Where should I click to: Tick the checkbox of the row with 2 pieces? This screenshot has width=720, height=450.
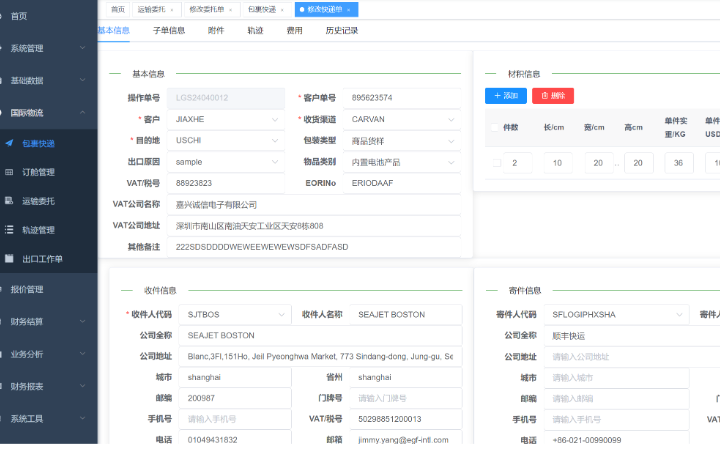pyautogui.click(x=497, y=163)
